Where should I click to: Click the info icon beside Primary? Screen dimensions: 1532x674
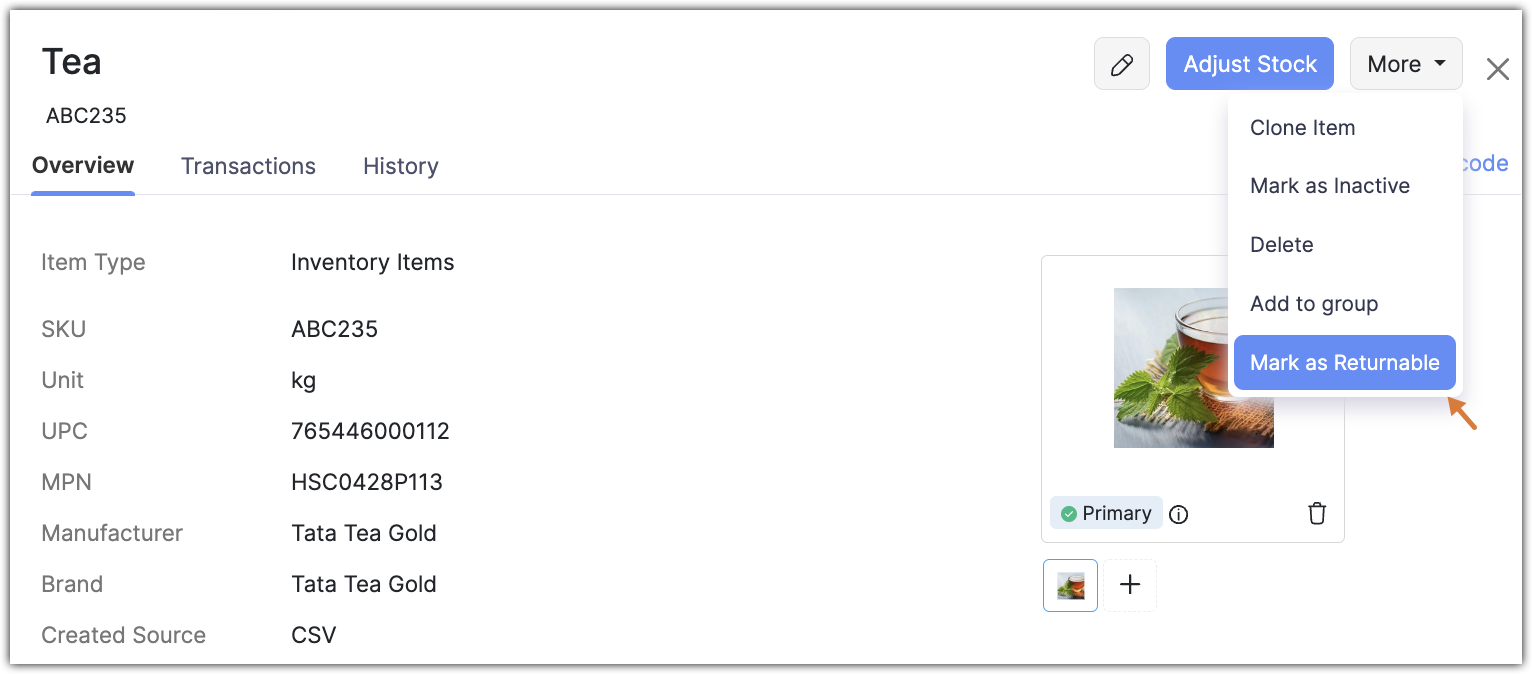tap(1179, 515)
